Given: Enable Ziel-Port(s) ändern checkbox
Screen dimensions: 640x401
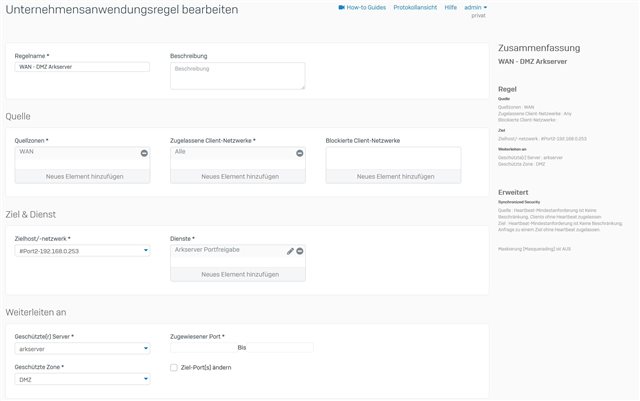Looking at the screenshot, I should click(x=174, y=368).
